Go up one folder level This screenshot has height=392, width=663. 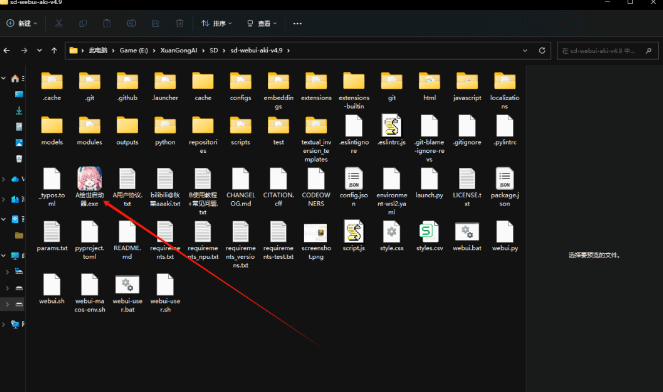coord(54,50)
